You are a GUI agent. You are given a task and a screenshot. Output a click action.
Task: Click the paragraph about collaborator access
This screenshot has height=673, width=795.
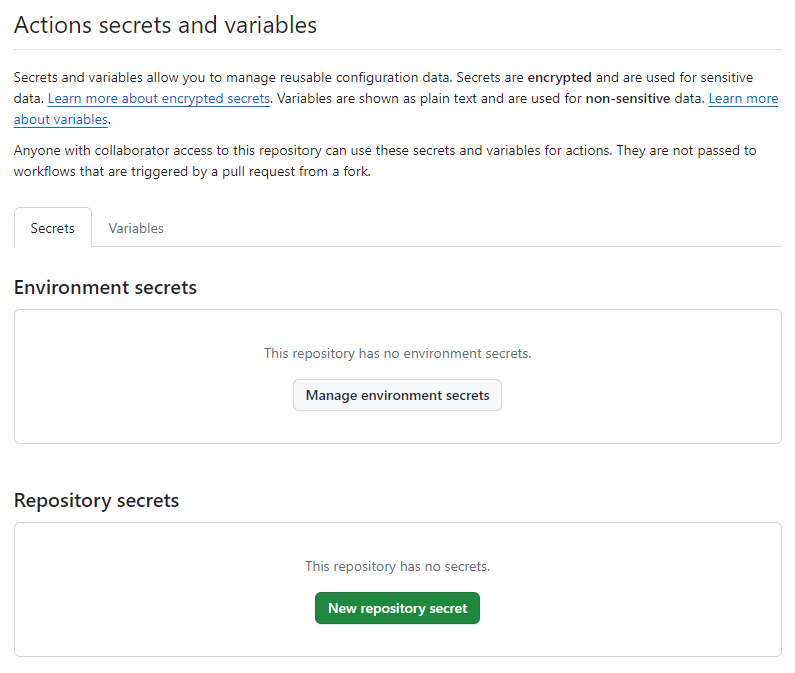pyautogui.click(x=385, y=161)
